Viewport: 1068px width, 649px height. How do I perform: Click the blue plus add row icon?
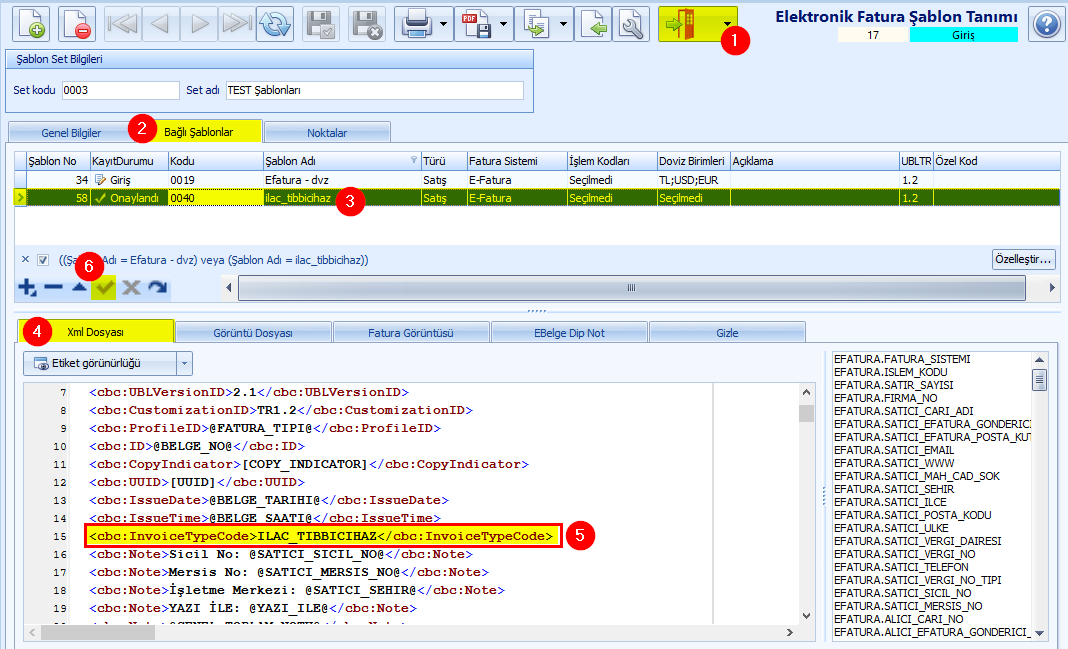click(x=27, y=287)
